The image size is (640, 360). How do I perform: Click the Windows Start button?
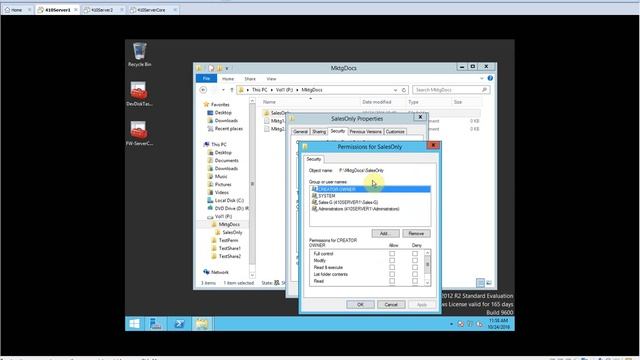tap(134, 324)
